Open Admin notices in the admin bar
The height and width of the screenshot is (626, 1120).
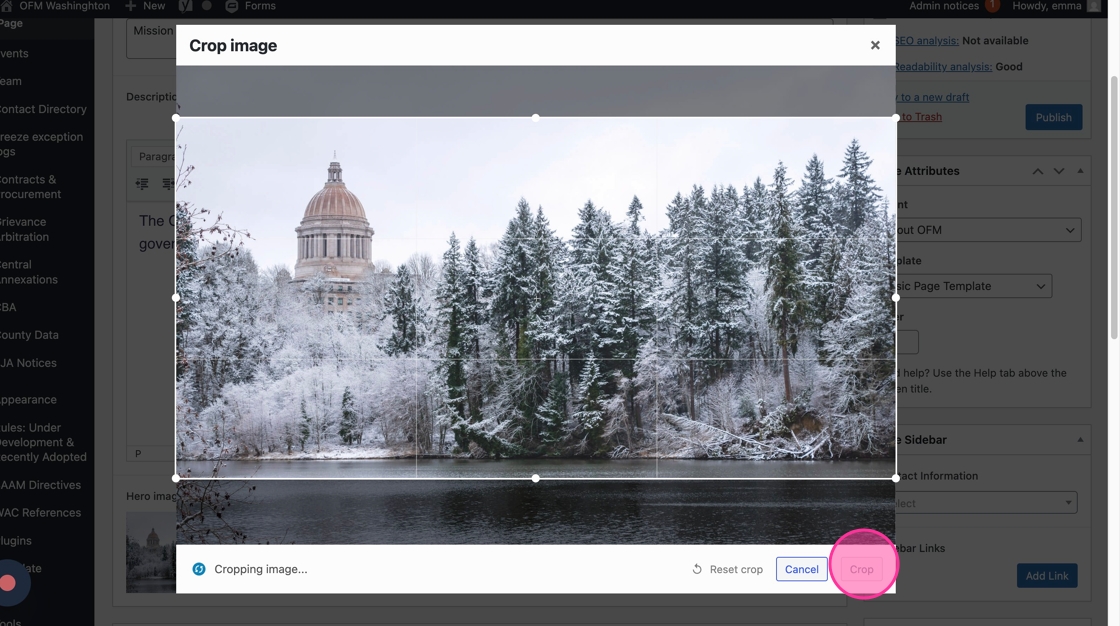(x=944, y=6)
